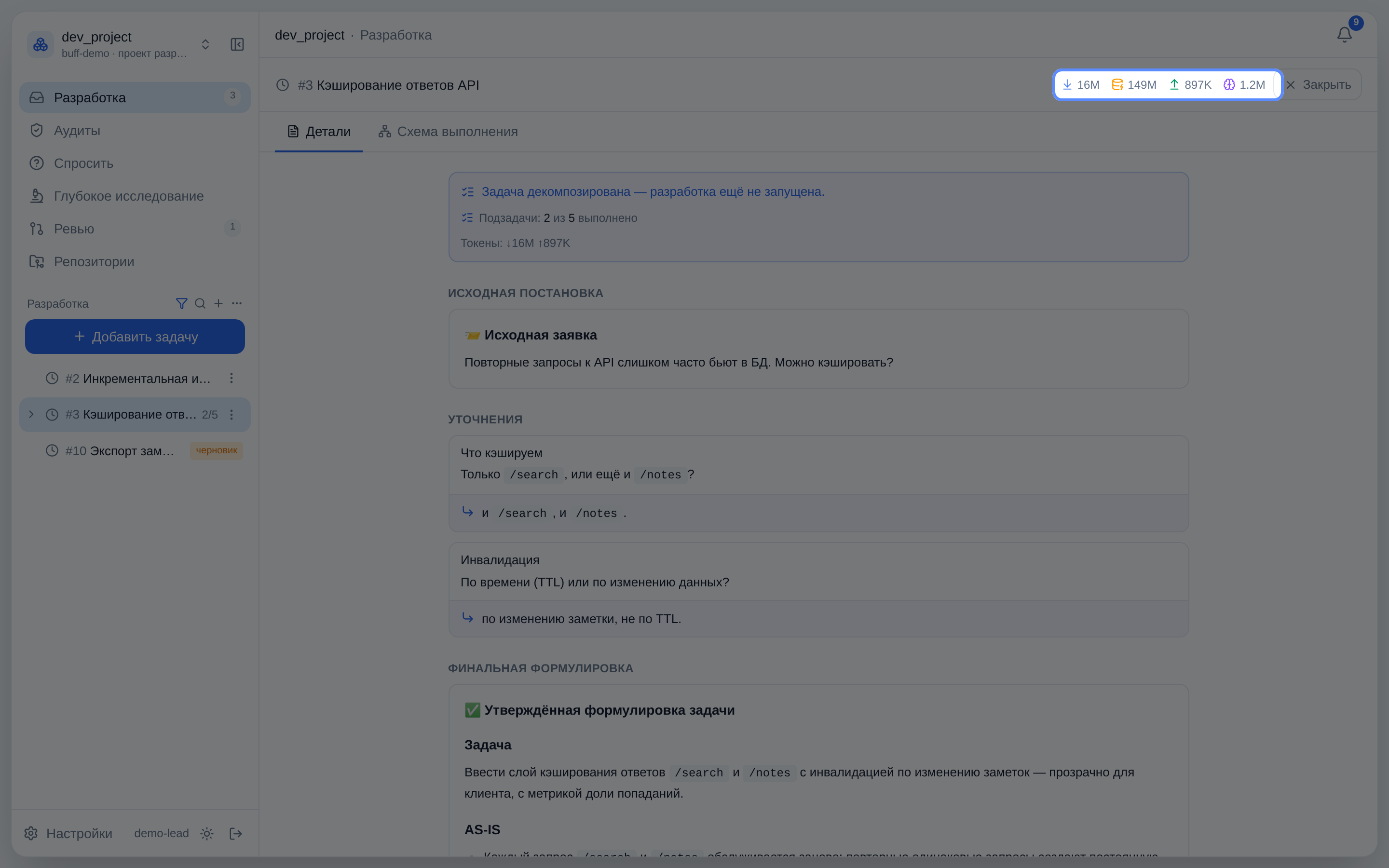
Task: Click the 897K output tokens indicator
Action: pyautogui.click(x=1190, y=85)
